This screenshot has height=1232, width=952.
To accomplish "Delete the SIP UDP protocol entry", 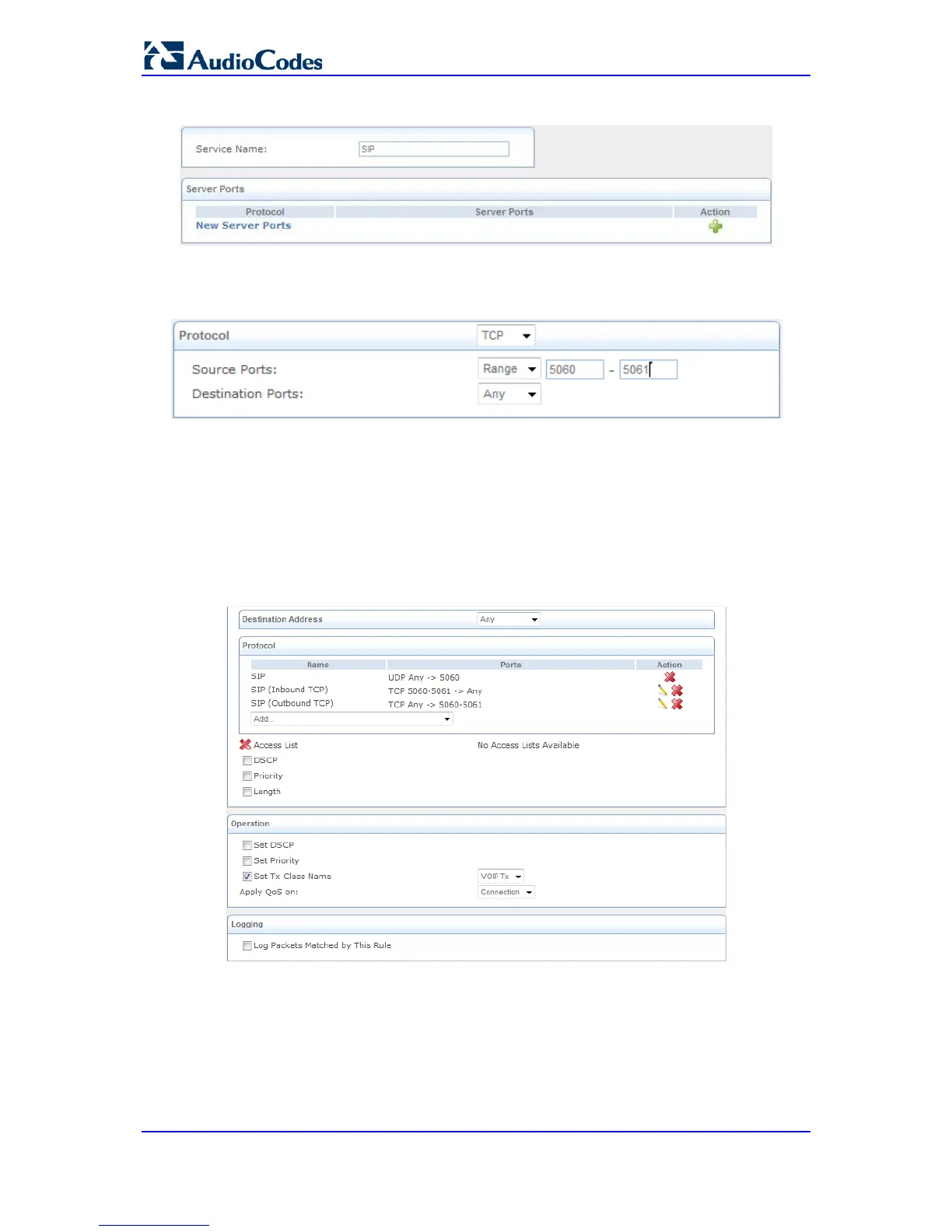I will 670,677.
